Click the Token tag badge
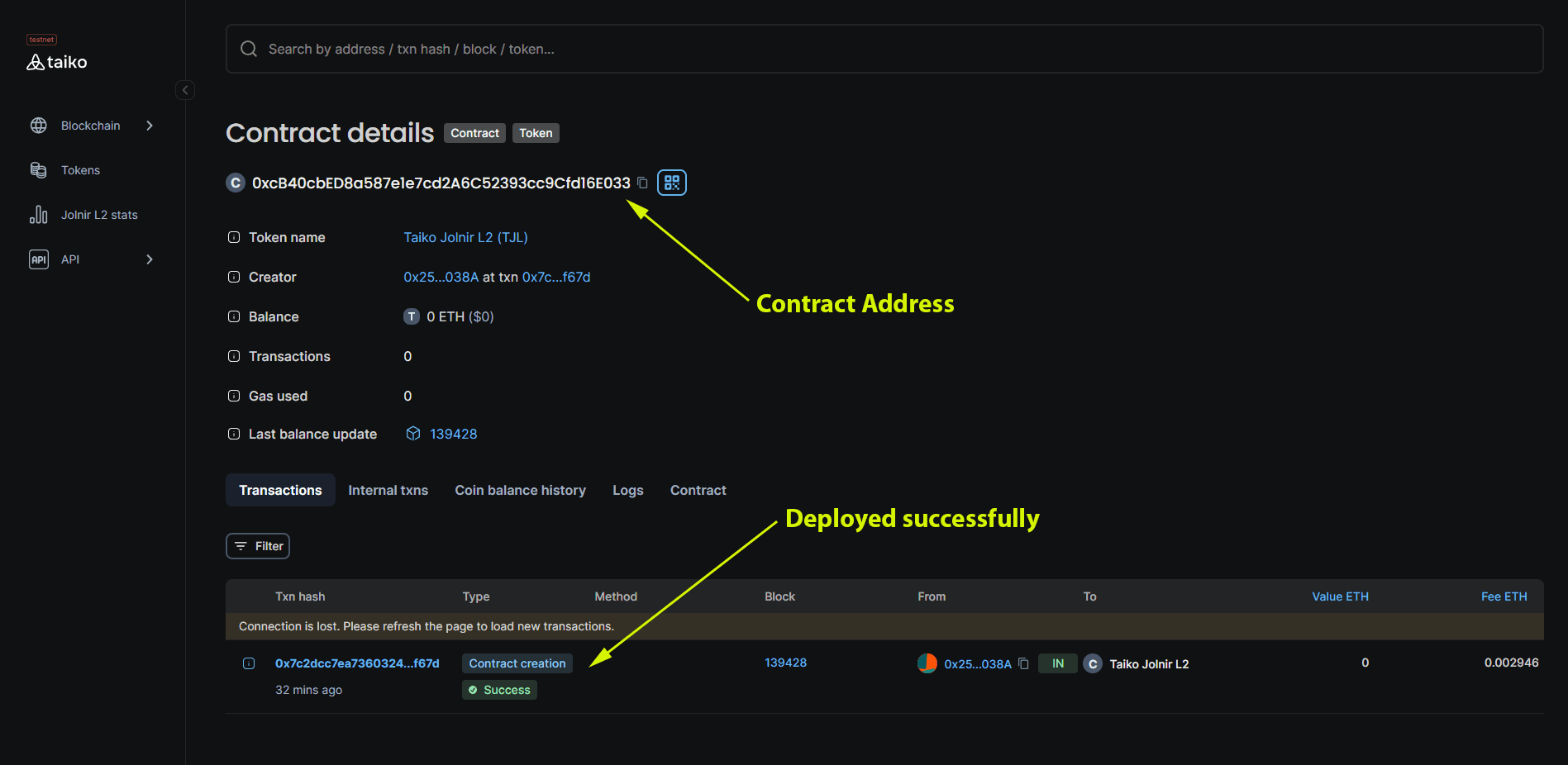1568x765 pixels. click(x=536, y=133)
